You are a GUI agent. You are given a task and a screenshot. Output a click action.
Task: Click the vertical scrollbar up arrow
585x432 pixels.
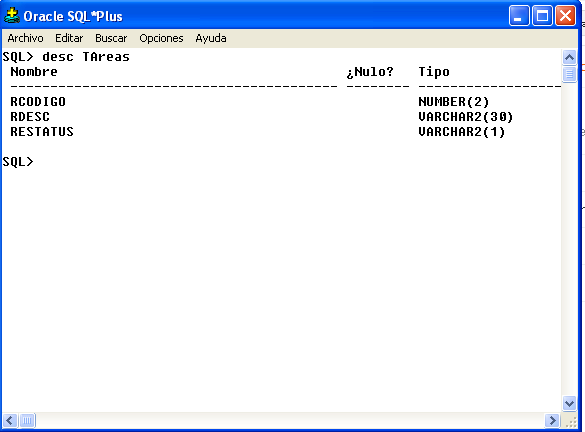(569, 57)
